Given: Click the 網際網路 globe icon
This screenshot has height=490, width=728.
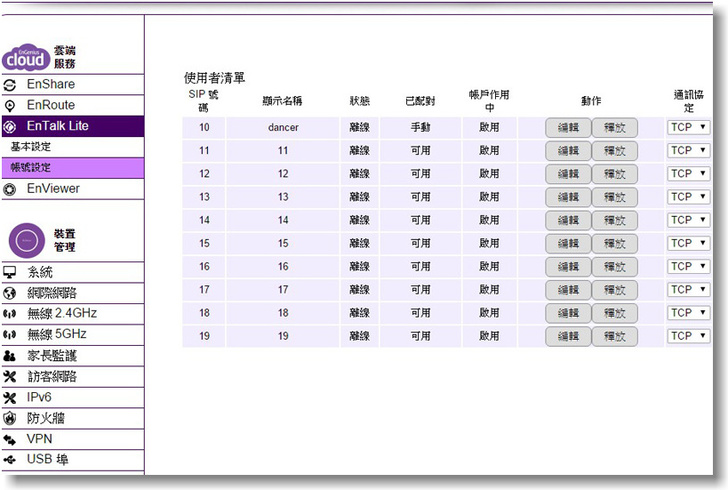Looking at the screenshot, I should [10, 293].
